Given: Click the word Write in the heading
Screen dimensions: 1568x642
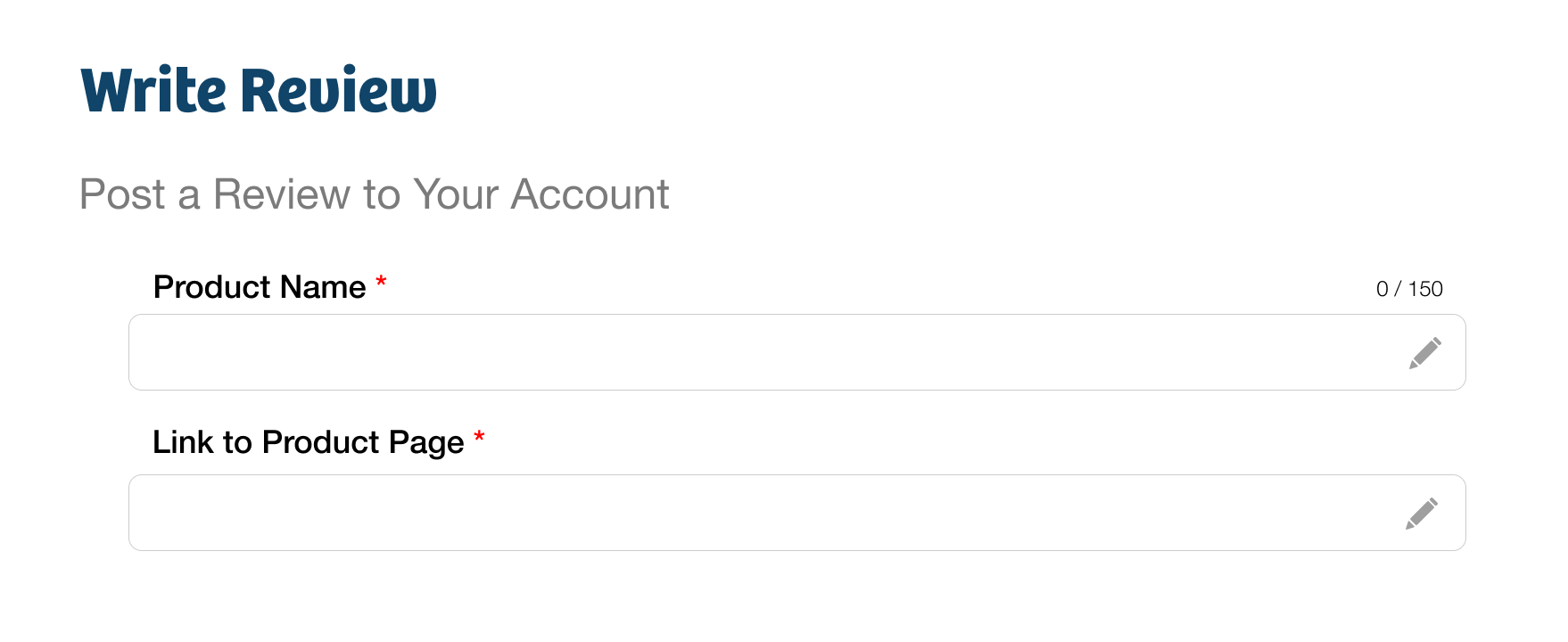Looking at the screenshot, I should pyautogui.click(x=153, y=91).
